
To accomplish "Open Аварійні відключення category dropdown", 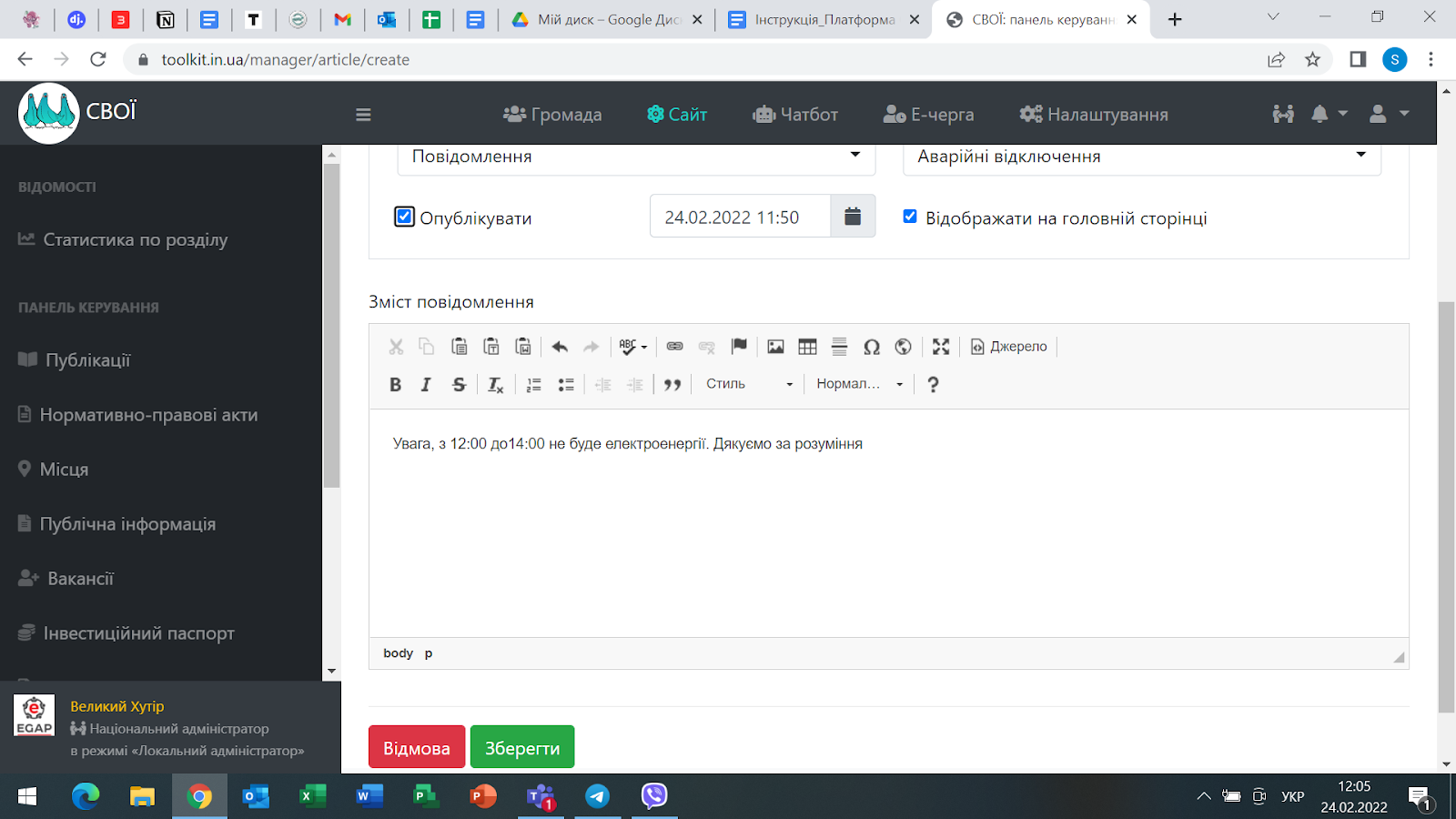I will (x=1141, y=157).
